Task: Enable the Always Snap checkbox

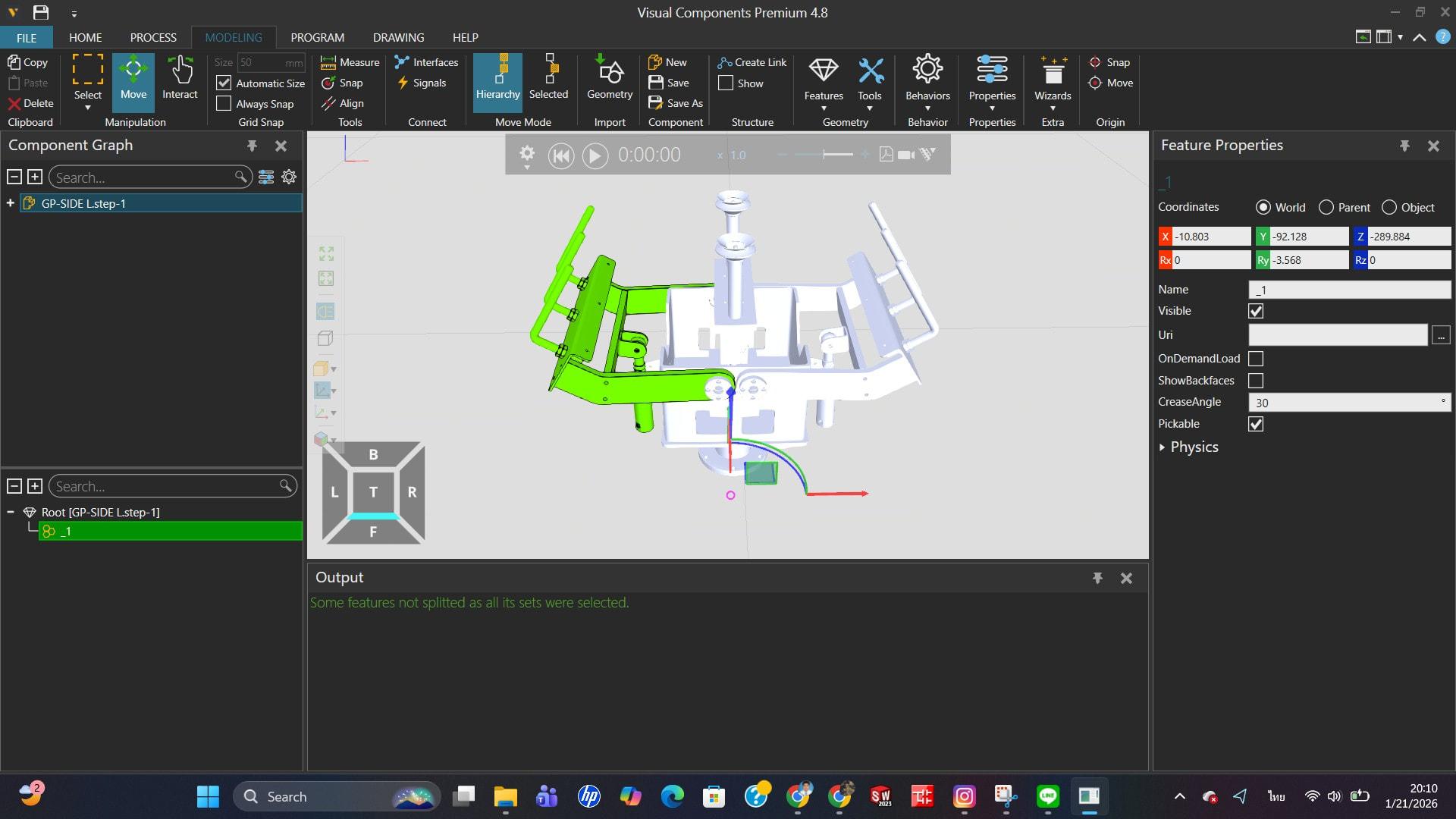Action: pyautogui.click(x=224, y=104)
